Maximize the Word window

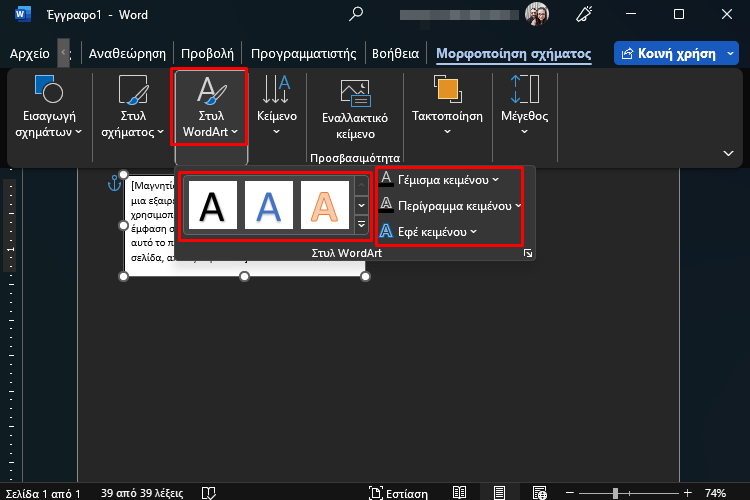click(679, 14)
